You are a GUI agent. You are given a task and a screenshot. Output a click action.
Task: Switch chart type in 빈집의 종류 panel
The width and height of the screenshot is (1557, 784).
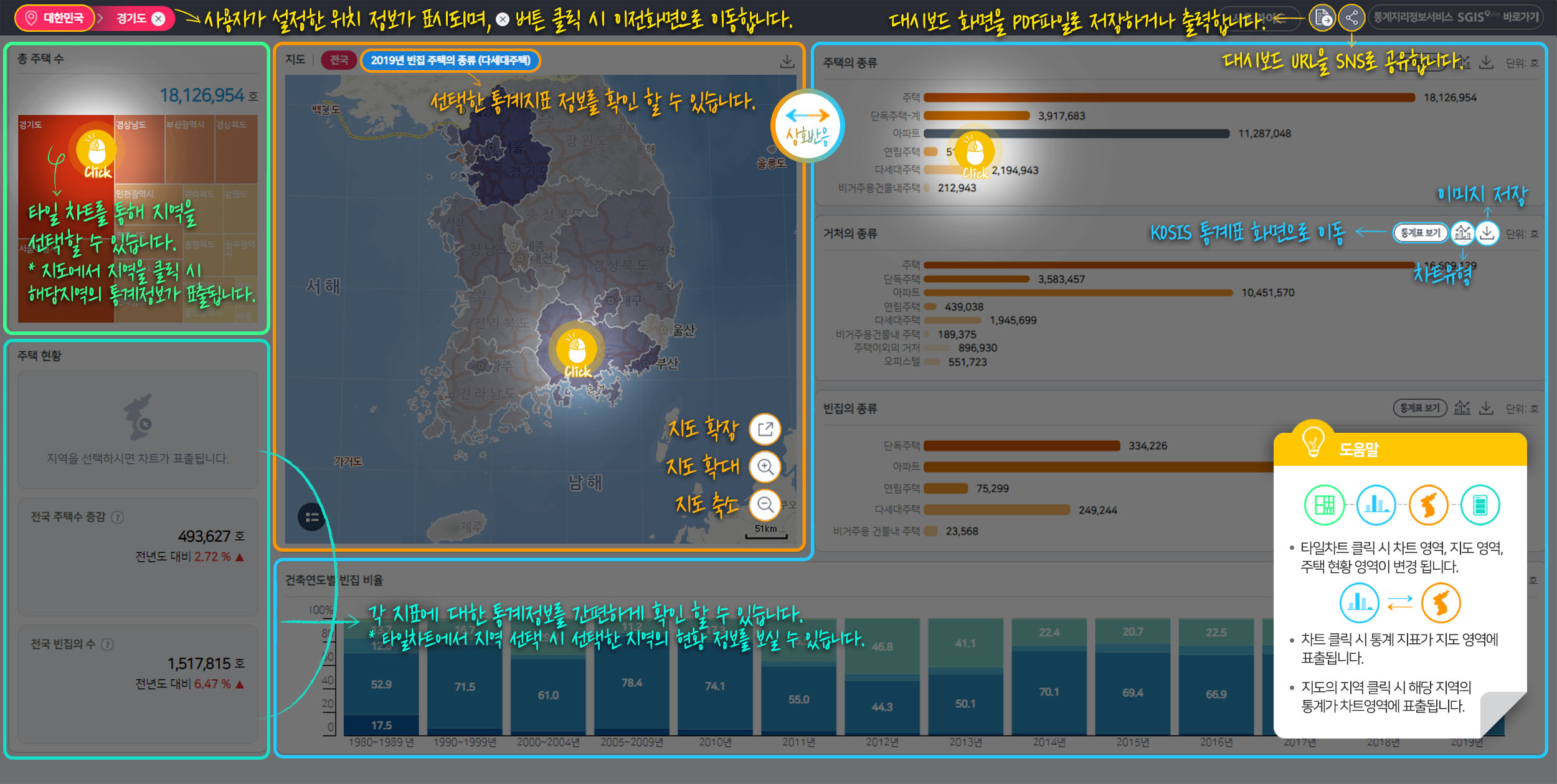pos(1462,408)
